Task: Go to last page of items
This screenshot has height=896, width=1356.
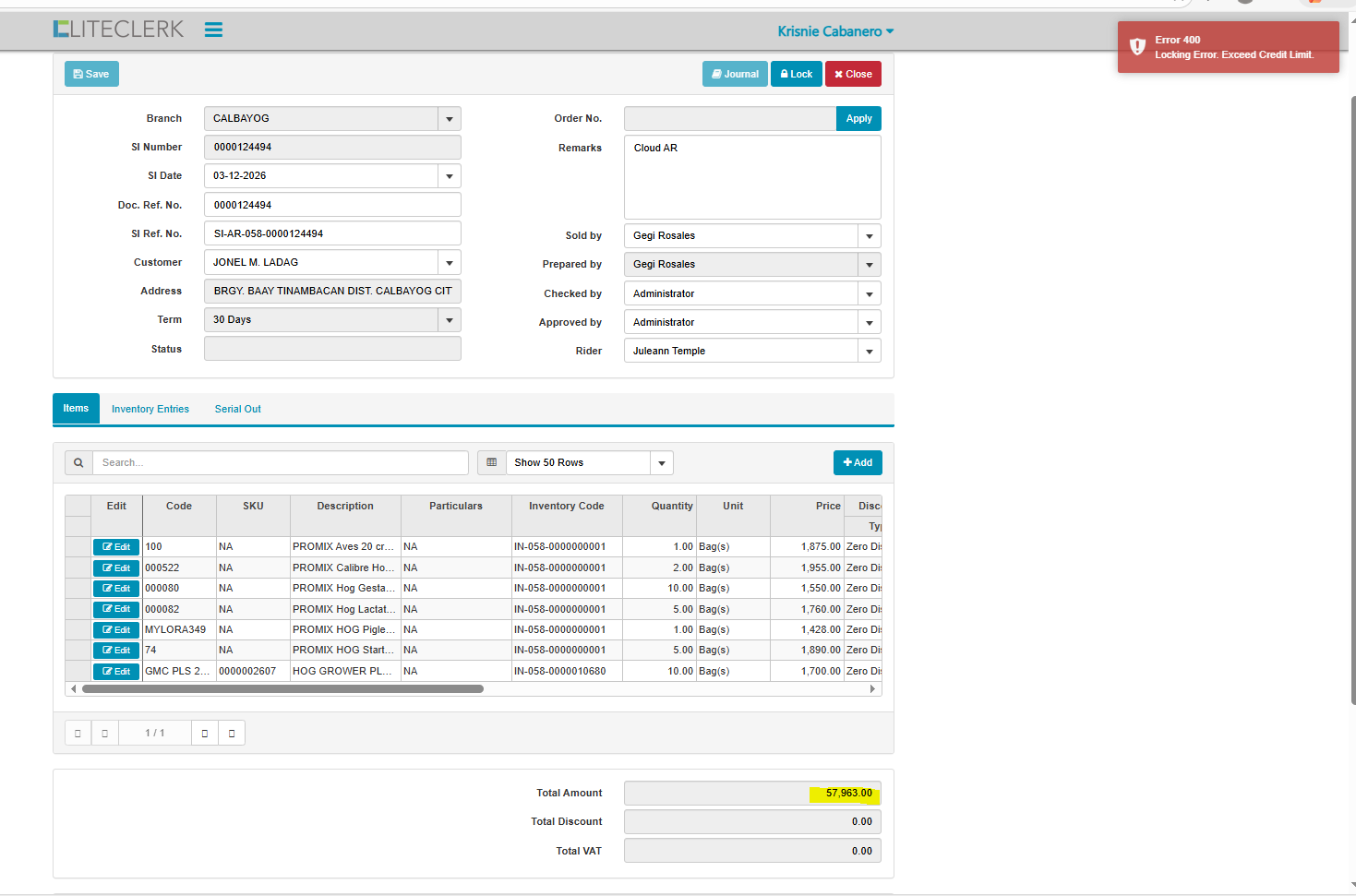Action: click(232, 733)
